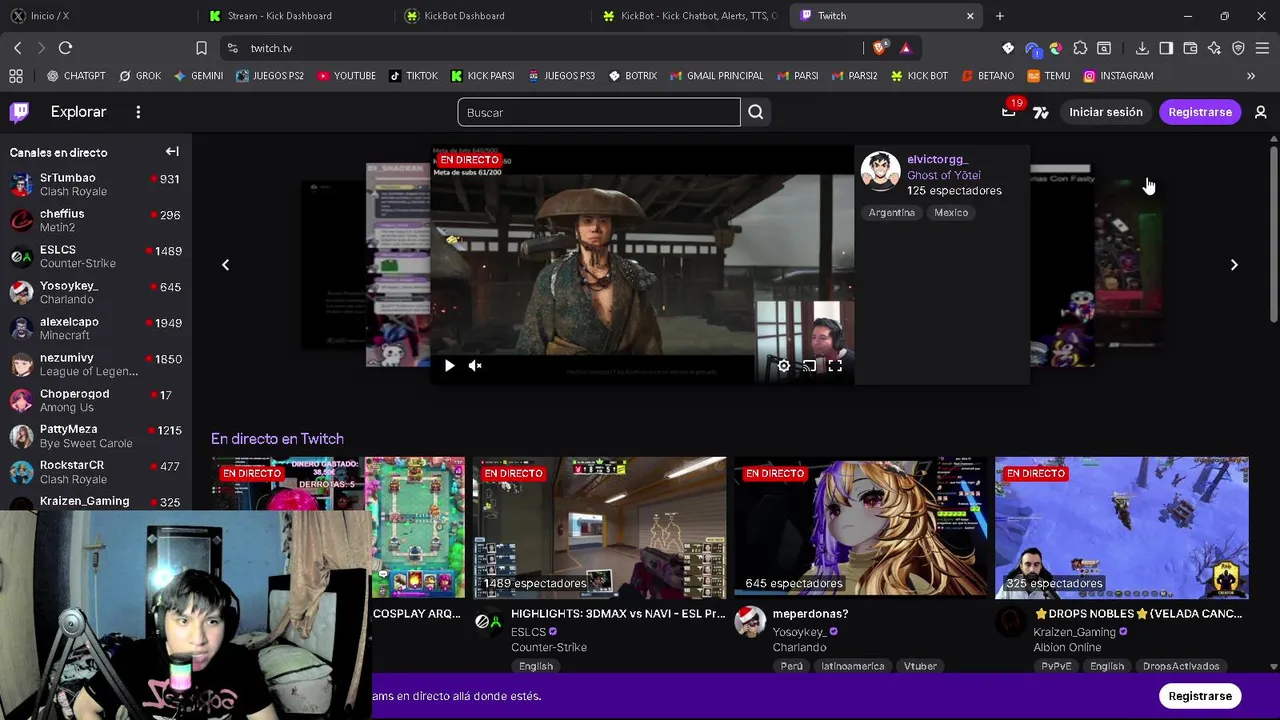Click the search magnifier button
This screenshot has height=720, width=1280.
click(756, 112)
